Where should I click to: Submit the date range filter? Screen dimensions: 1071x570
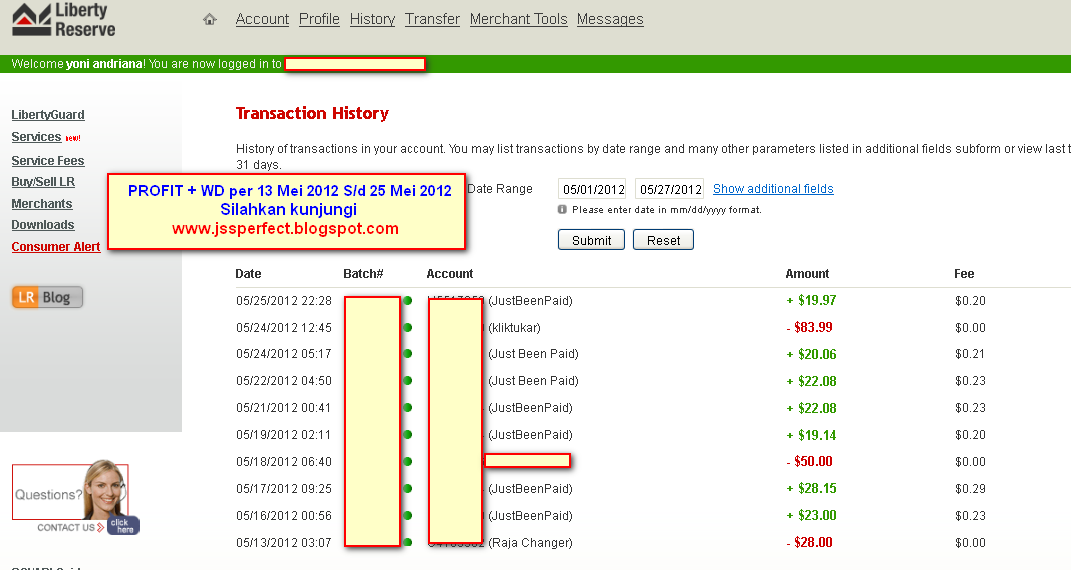(x=592, y=240)
